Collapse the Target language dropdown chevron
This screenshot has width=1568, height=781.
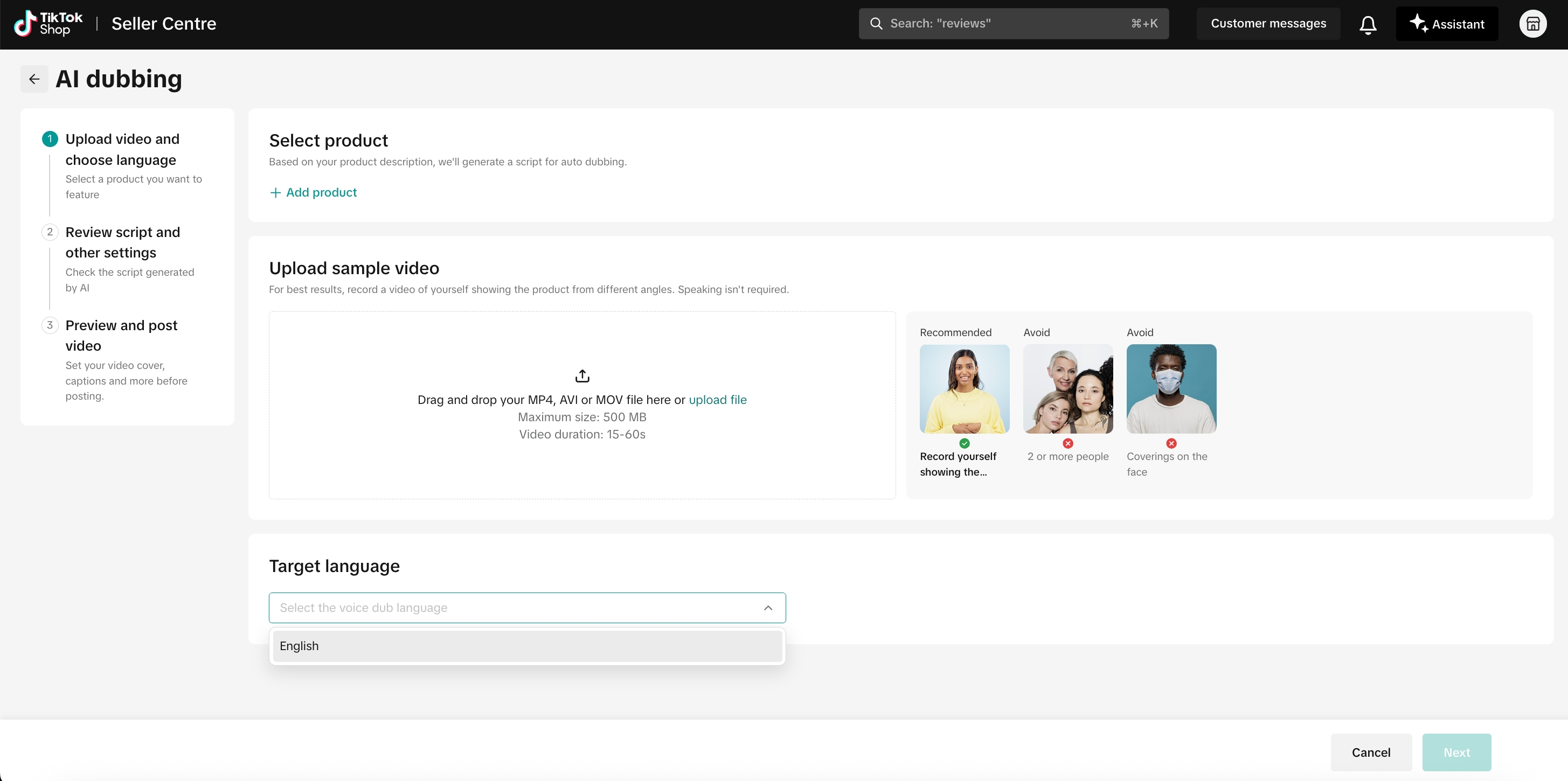click(x=768, y=608)
